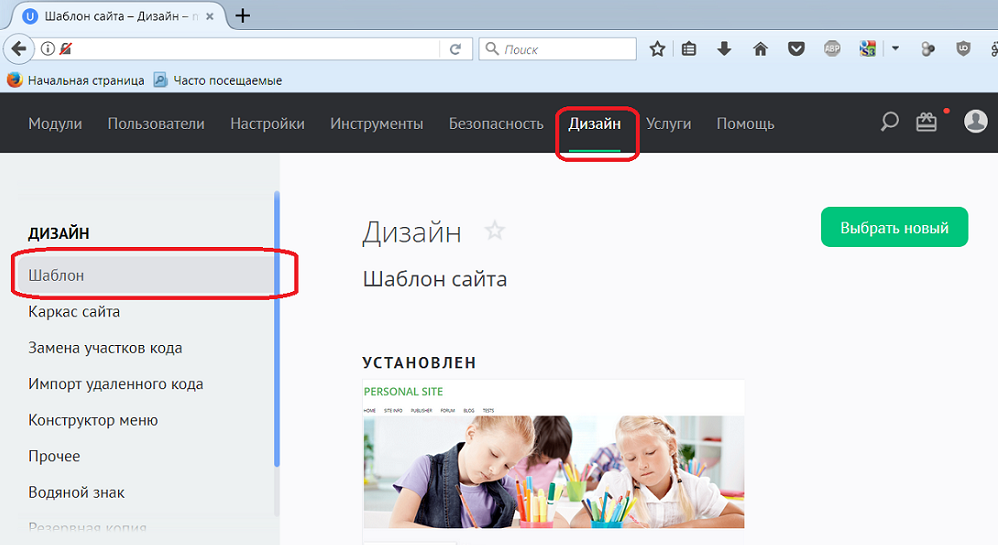The height and width of the screenshot is (545, 998).
Task: Select Замена участков кода in sidebar
Action: click(105, 348)
